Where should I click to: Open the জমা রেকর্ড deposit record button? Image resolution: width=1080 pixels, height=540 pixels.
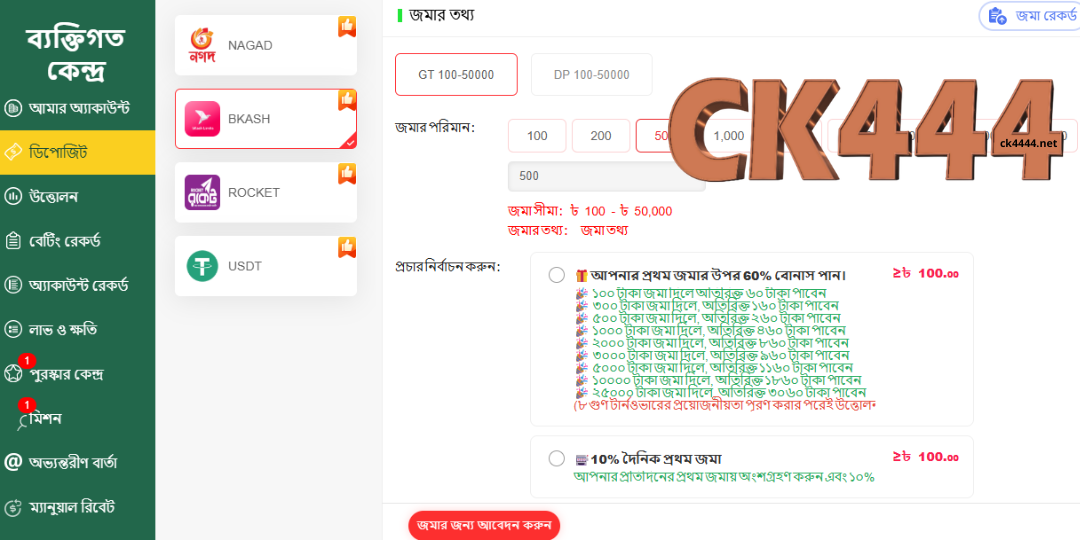1029,16
